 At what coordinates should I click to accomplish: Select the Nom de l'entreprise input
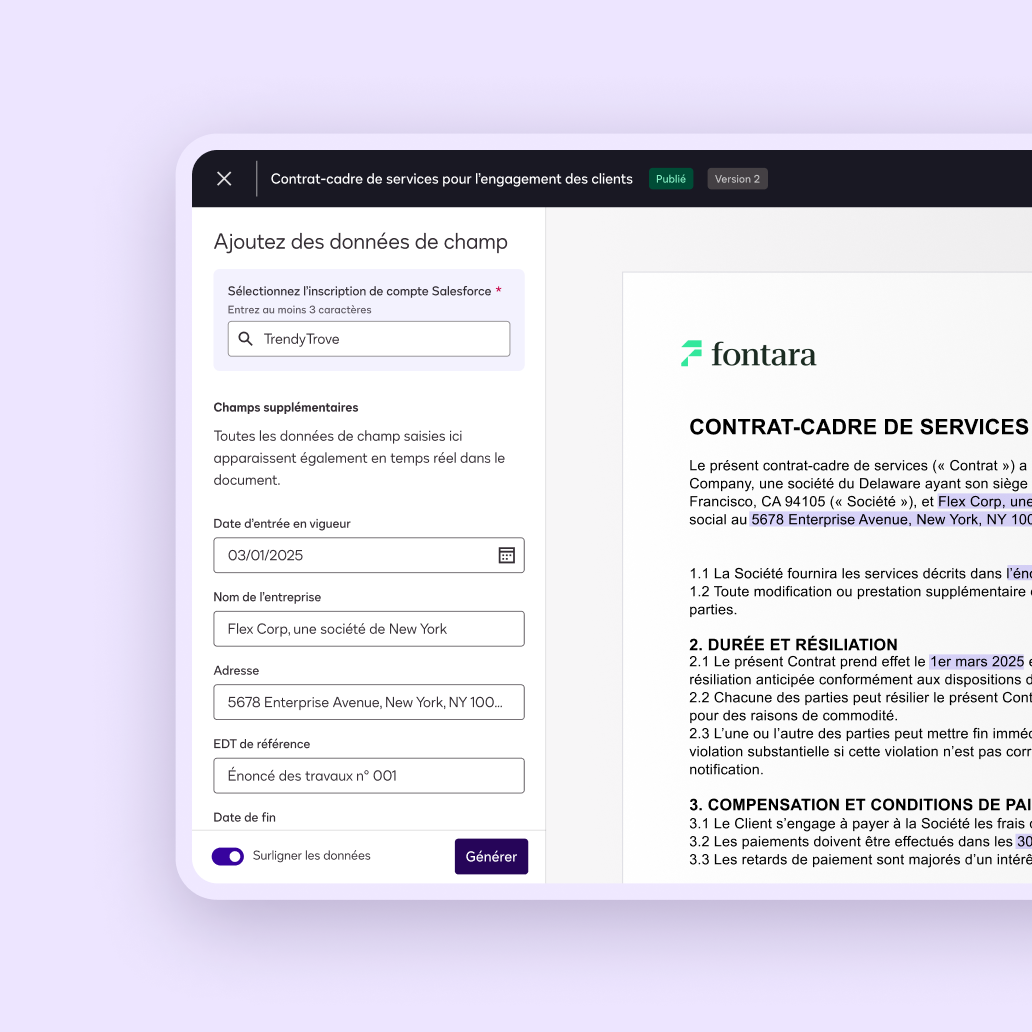pyautogui.click(x=369, y=629)
